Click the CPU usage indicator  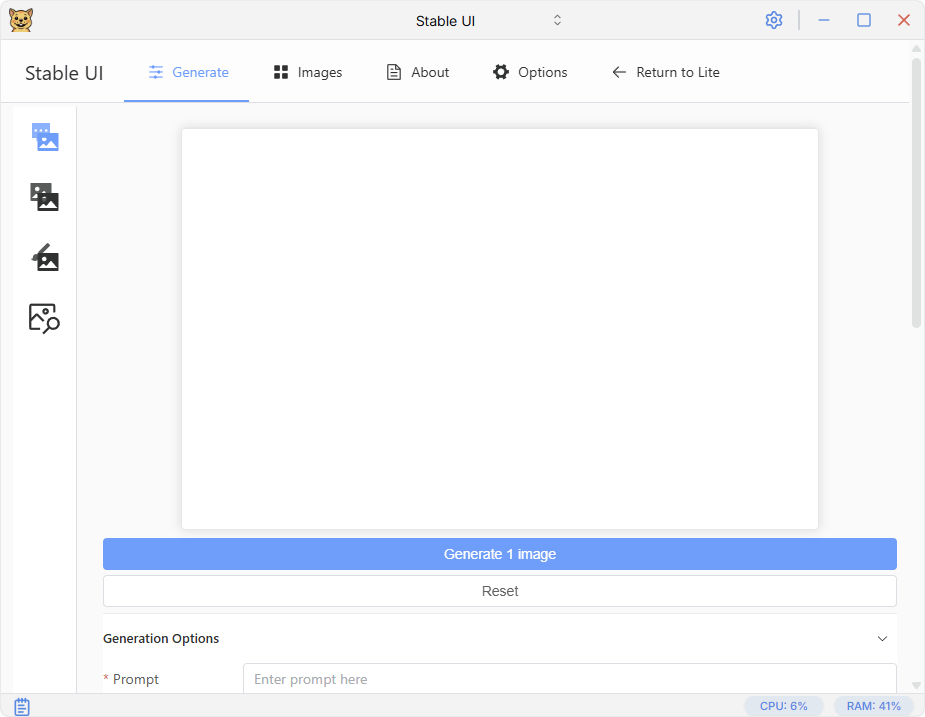tap(783, 706)
